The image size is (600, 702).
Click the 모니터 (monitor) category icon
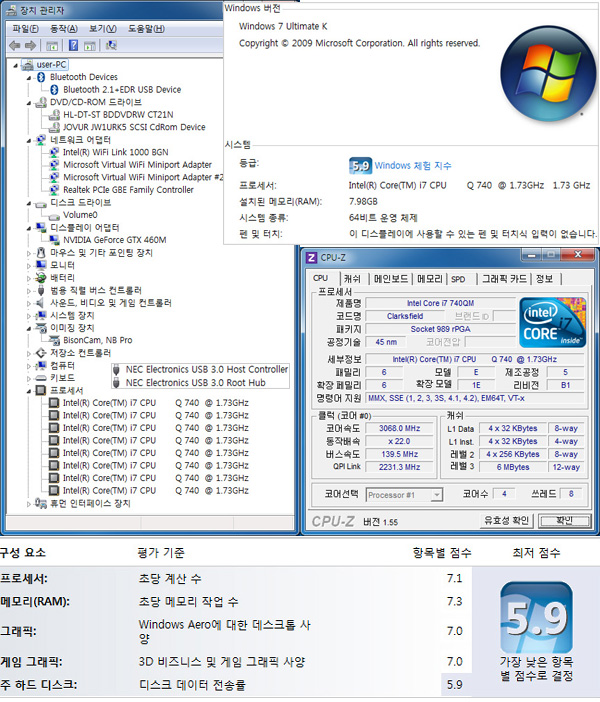[x=41, y=265]
